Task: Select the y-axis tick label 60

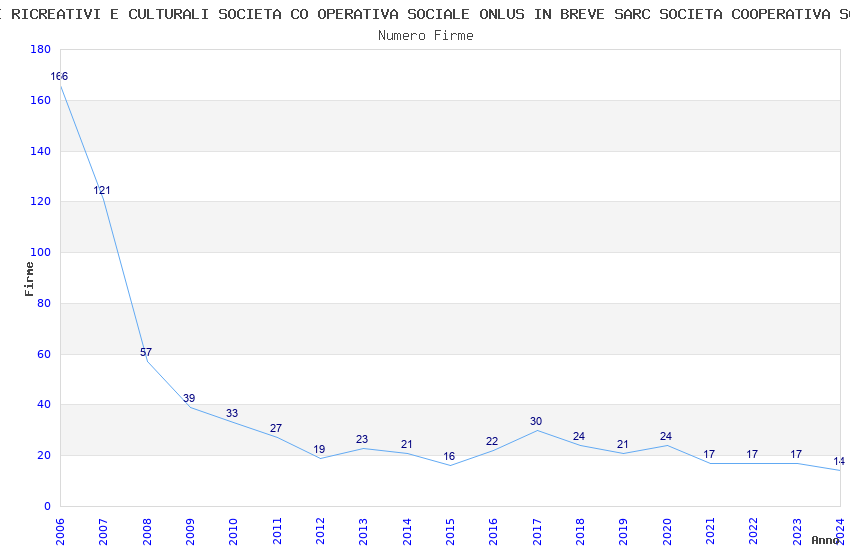Action: [44, 354]
